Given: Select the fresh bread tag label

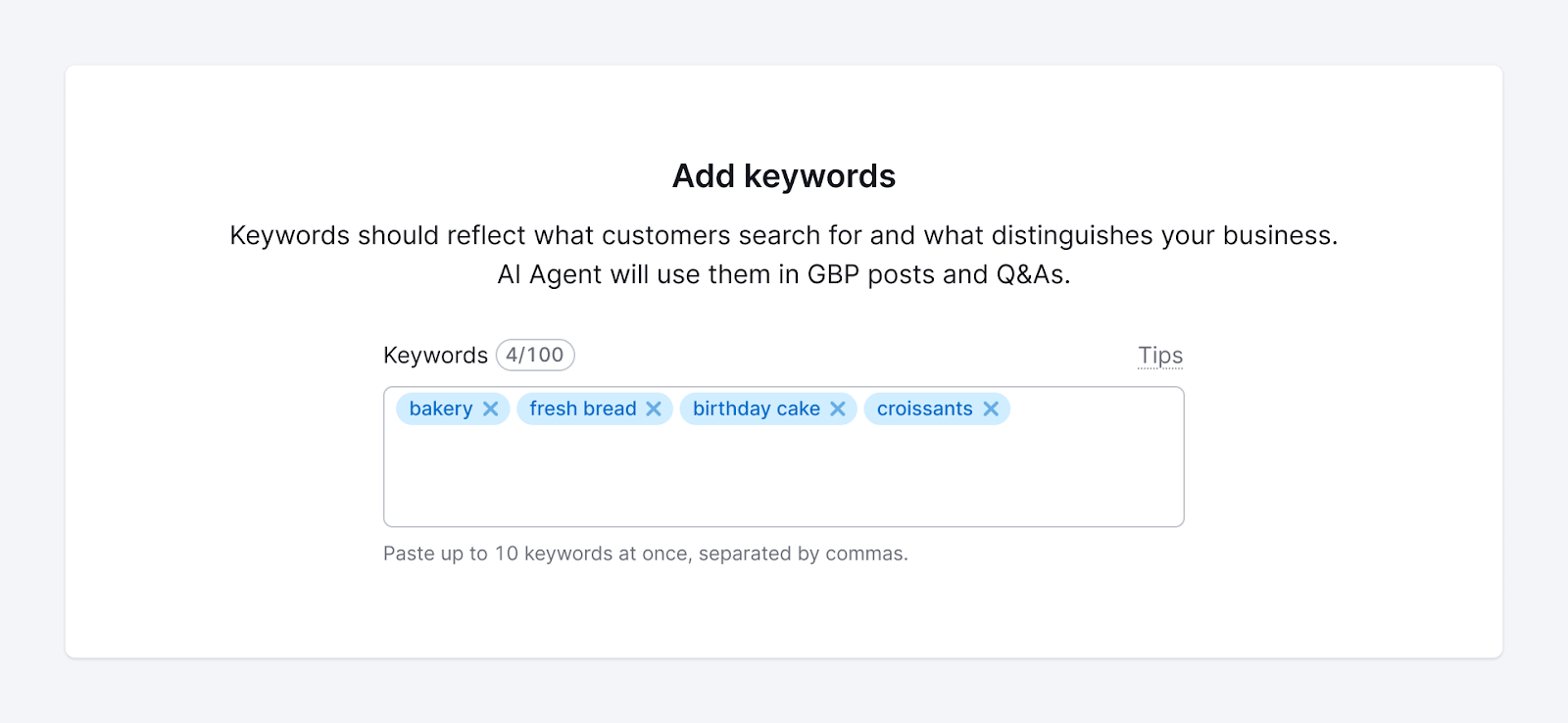Looking at the screenshot, I should pos(583,409).
